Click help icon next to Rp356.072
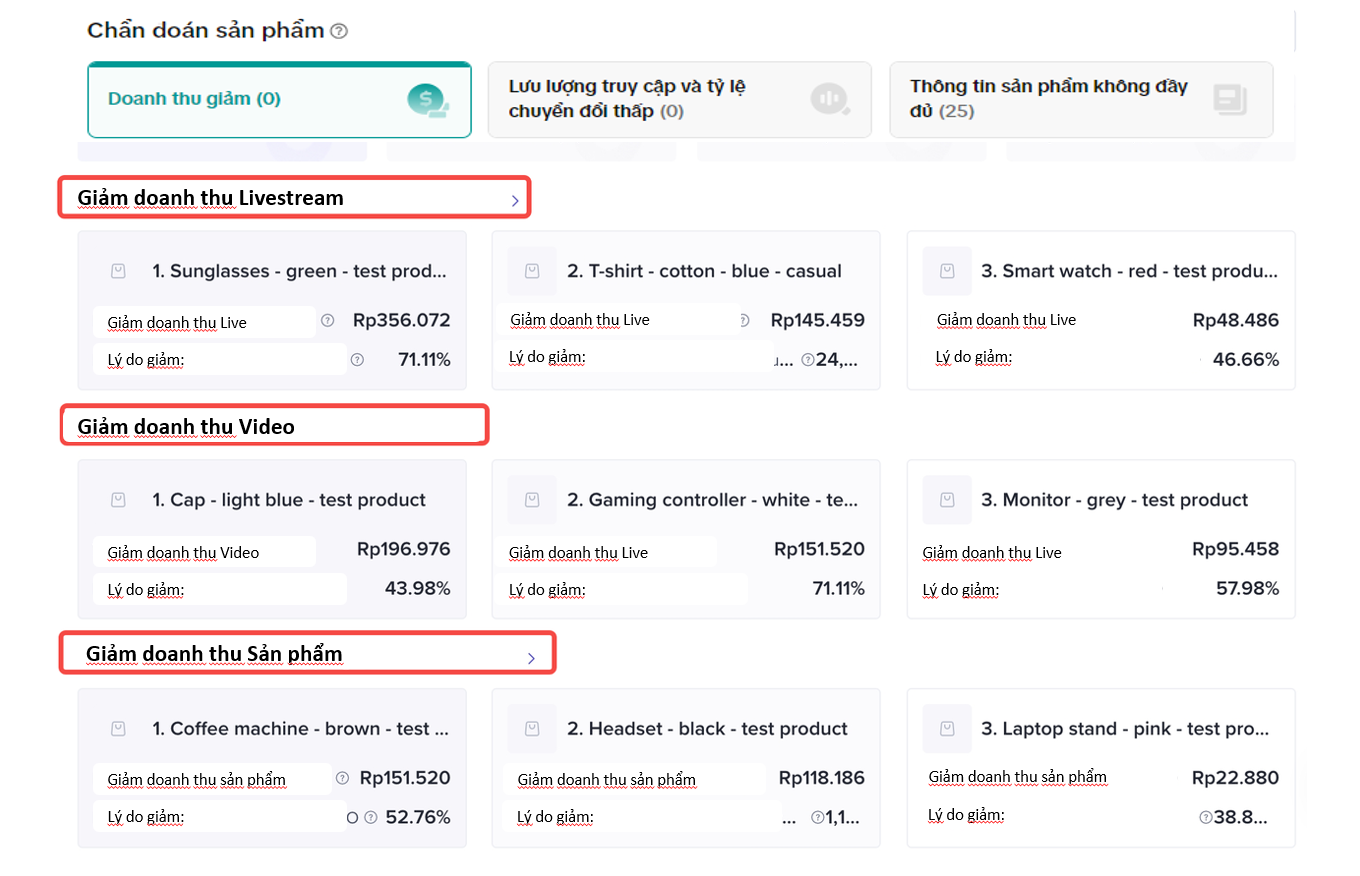The height and width of the screenshot is (876, 1360). point(327,321)
